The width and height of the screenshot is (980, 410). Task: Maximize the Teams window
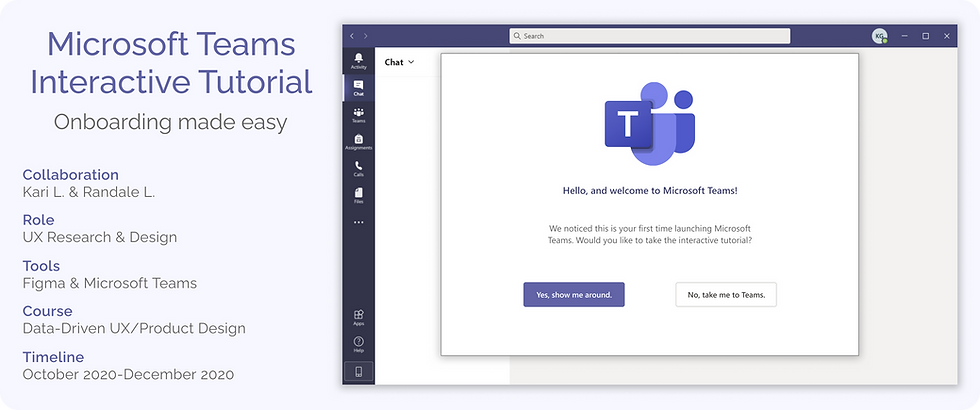[926, 36]
